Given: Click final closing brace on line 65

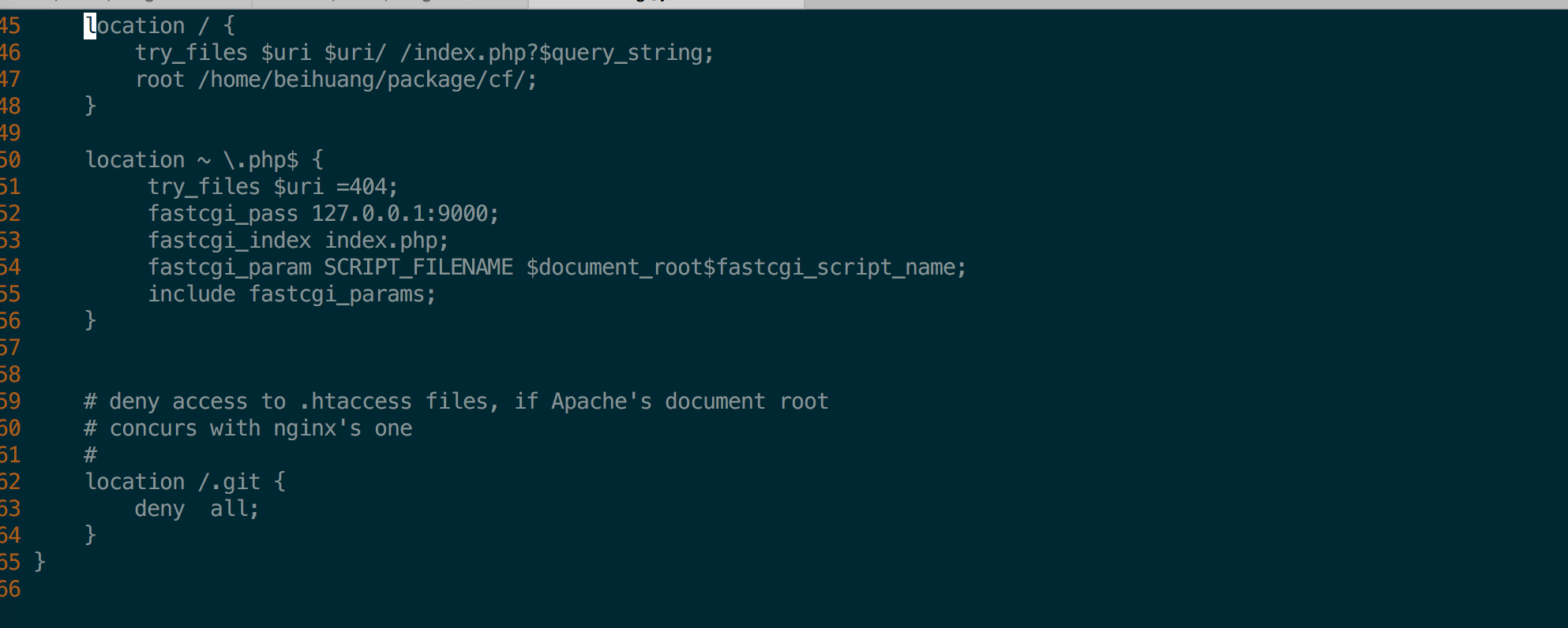Looking at the screenshot, I should coord(40,562).
